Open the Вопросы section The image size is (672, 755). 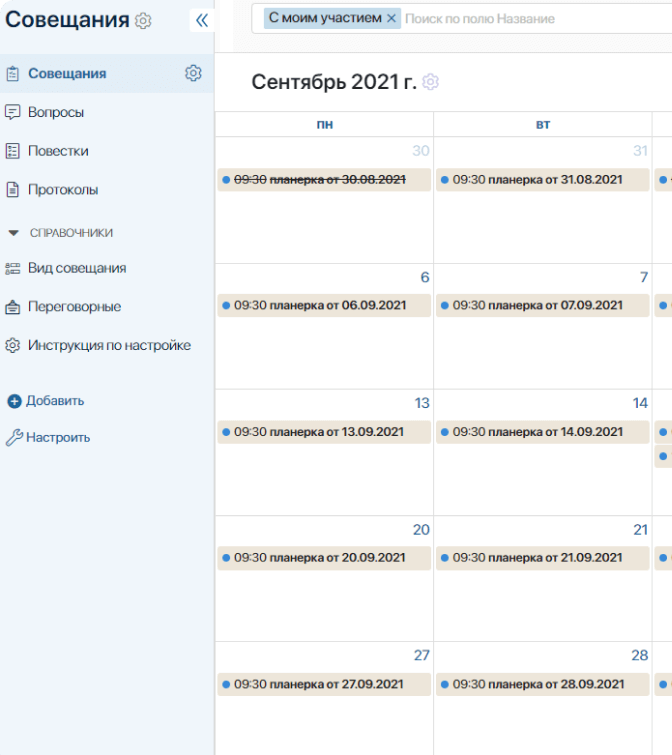56,112
